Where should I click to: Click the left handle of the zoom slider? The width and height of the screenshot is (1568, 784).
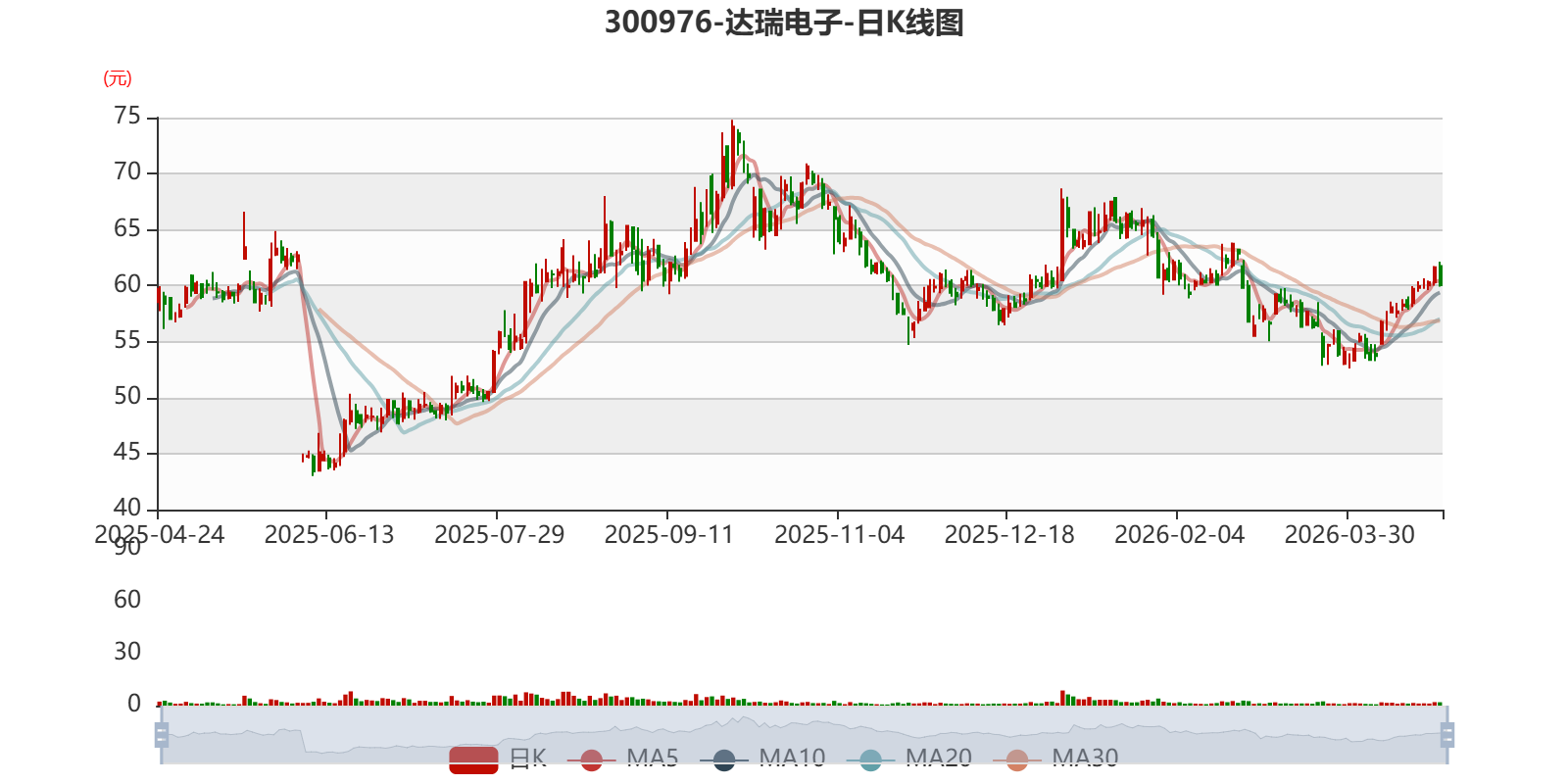point(162,735)
